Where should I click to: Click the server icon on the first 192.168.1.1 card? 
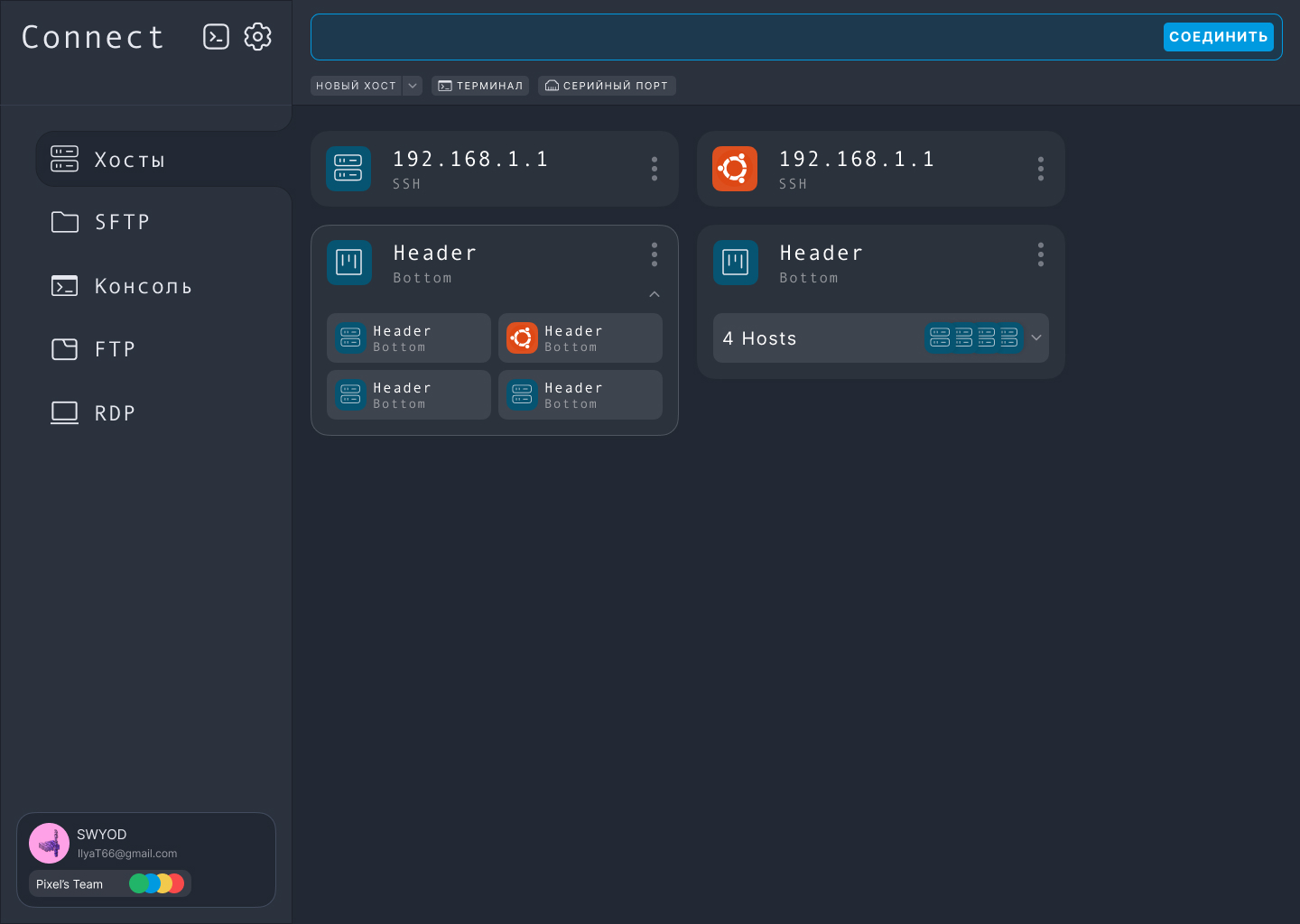coord(348,168)
